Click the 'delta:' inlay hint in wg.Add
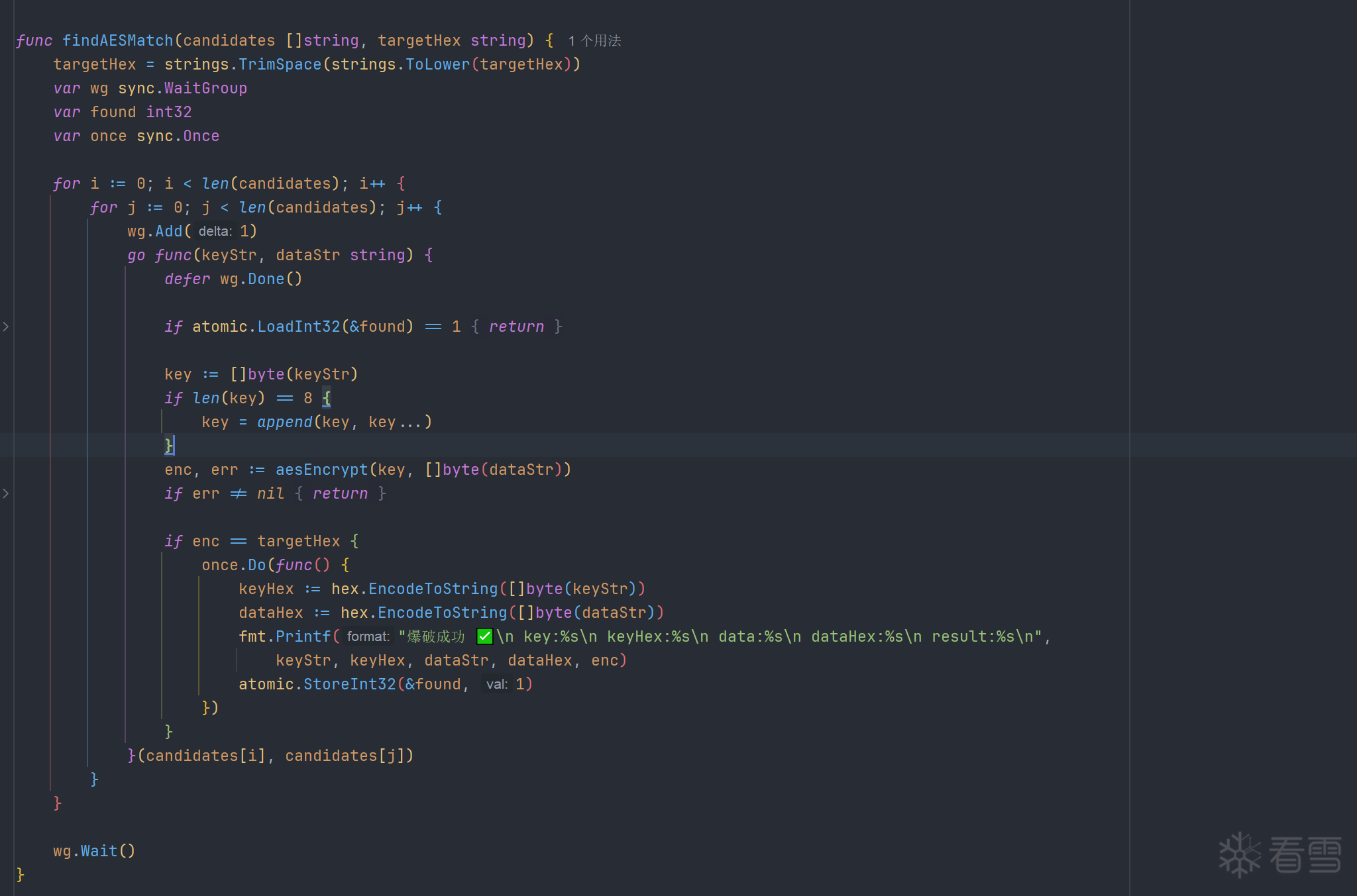This screenshot has width=1357, height=896. point(215,232)
